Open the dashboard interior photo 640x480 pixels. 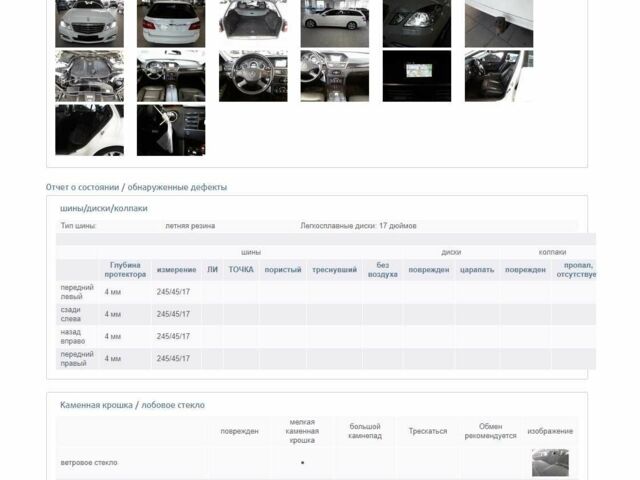point(171,76)
